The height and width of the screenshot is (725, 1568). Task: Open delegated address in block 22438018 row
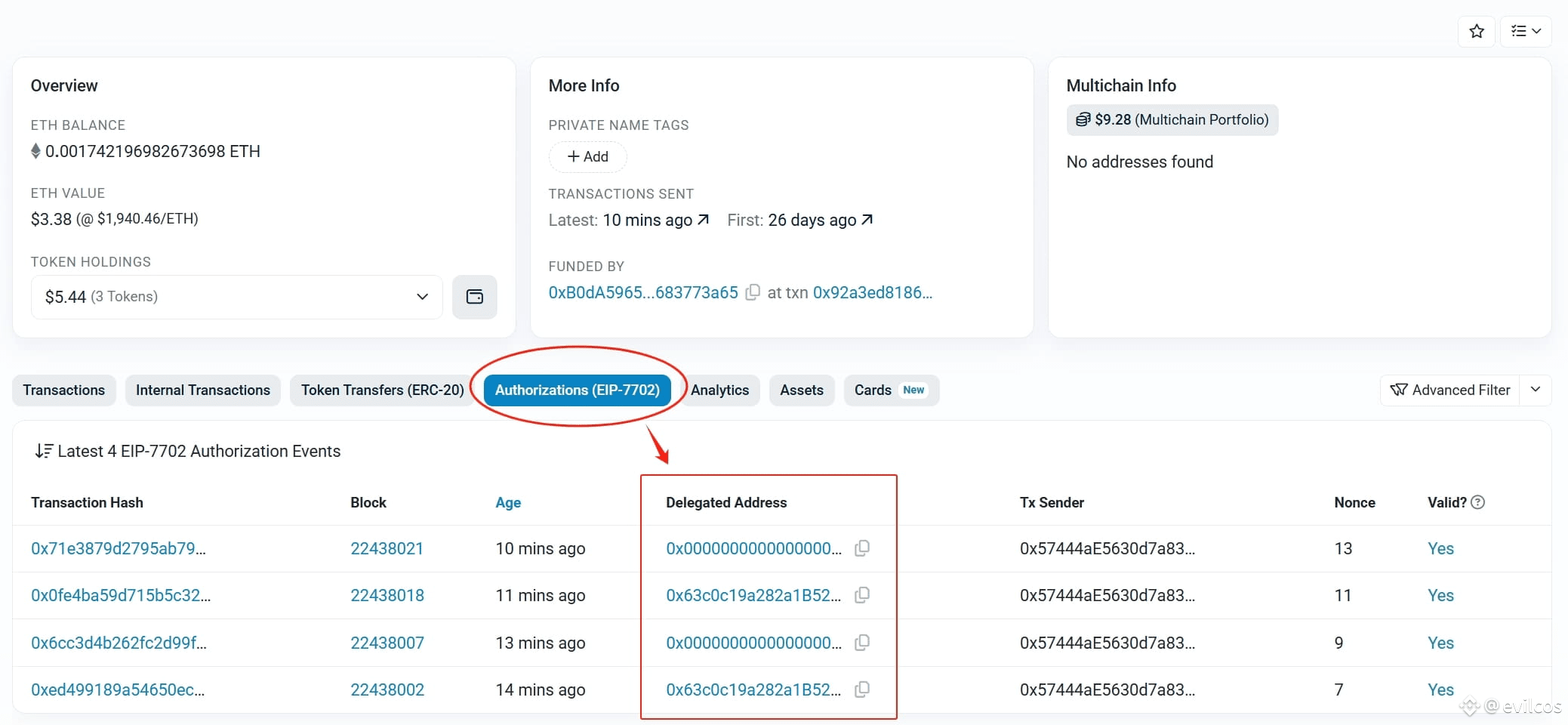point(753,595)
